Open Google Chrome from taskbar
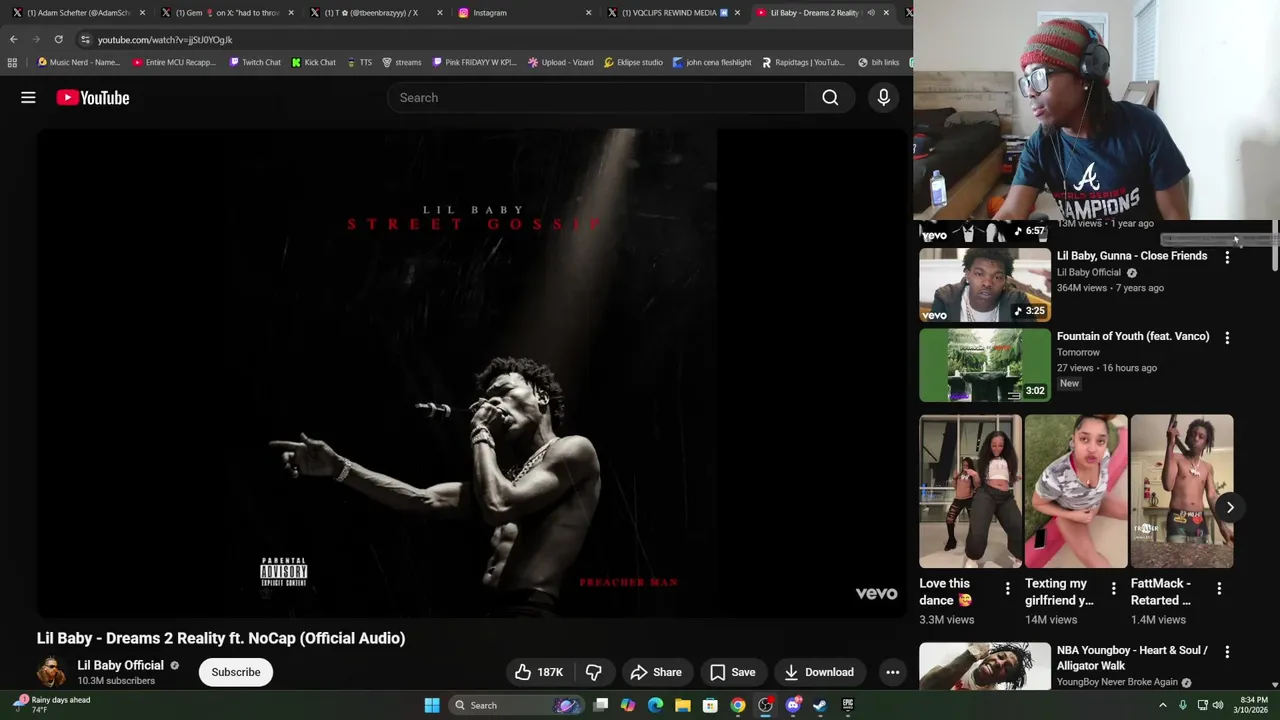 [738, 705]
